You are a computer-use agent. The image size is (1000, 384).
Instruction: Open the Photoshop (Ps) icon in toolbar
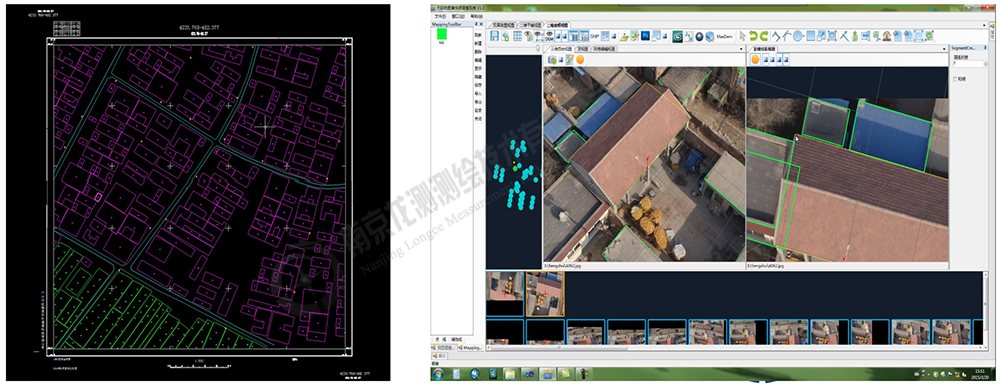645,36
